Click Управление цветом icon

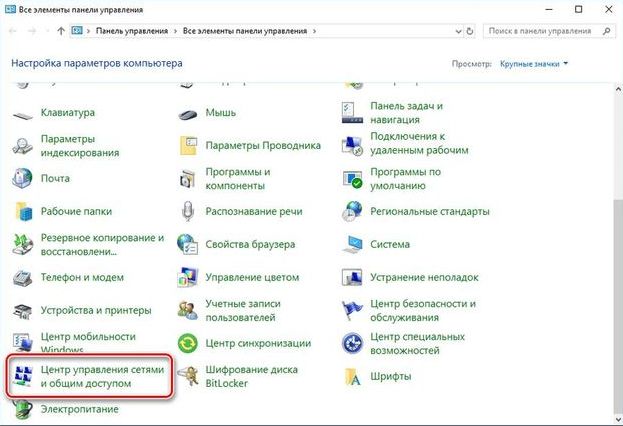[x=188, y=277]
